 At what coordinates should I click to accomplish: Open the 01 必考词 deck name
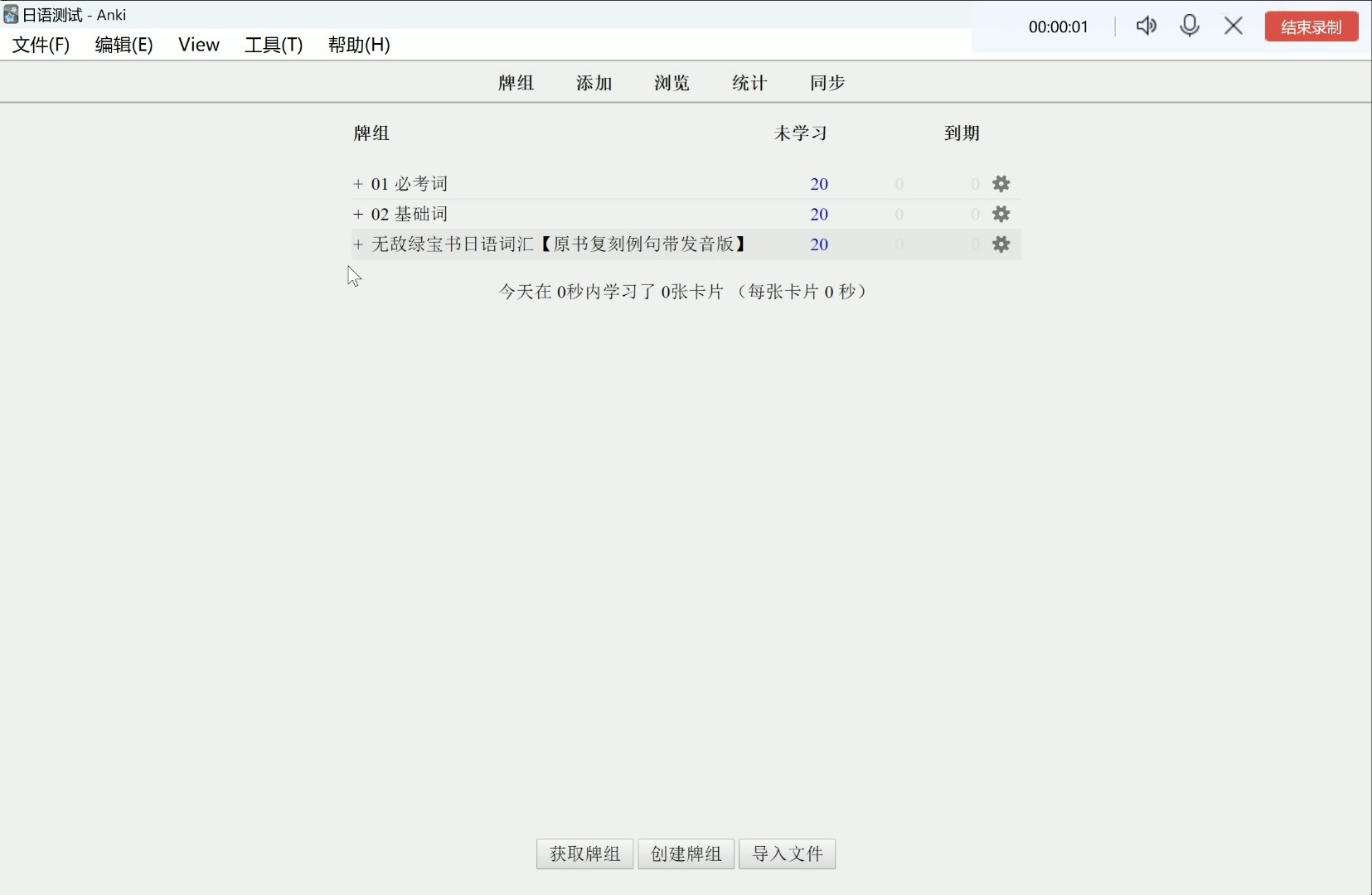click(410, 184)
